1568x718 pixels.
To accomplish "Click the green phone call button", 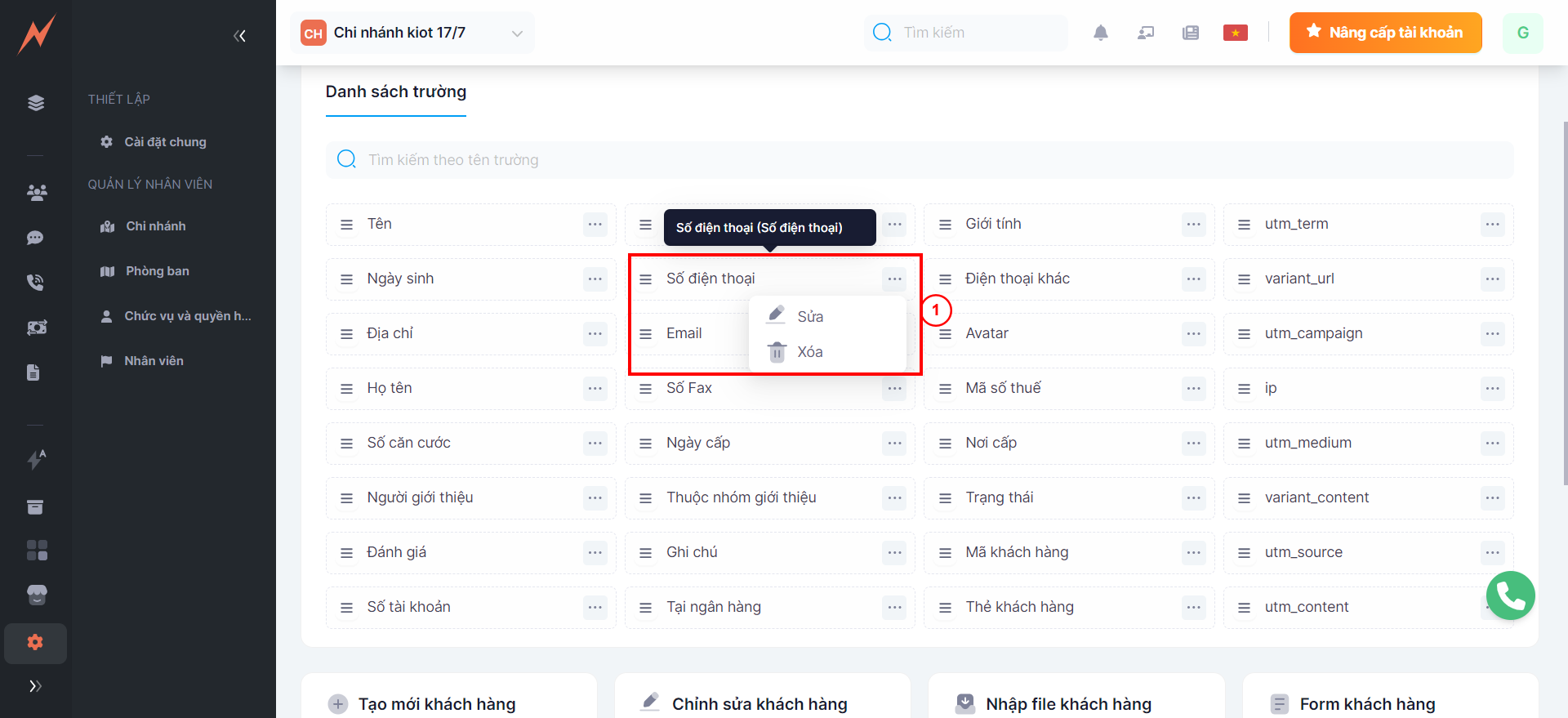I will (1510, 595).
